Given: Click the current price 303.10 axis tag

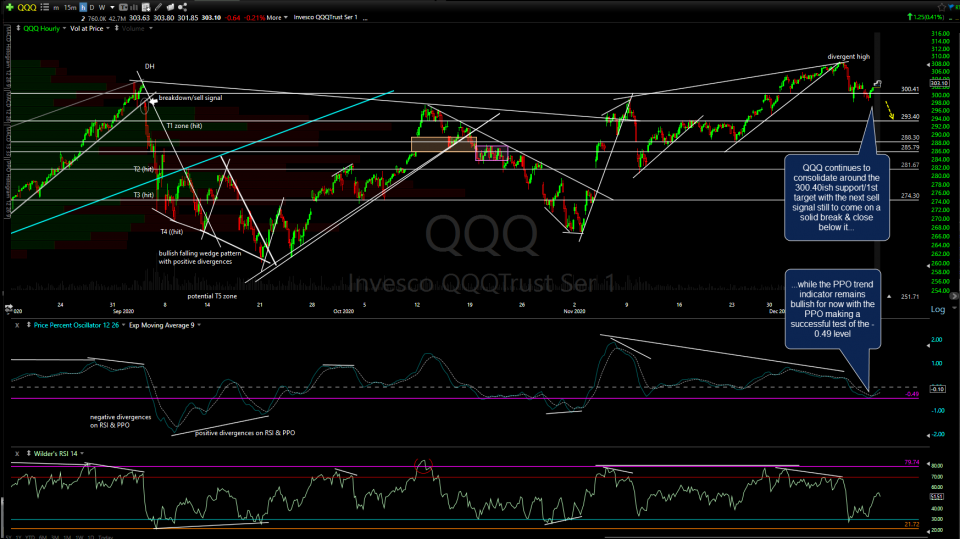Looking at the screenshot, I should (939, 83).
